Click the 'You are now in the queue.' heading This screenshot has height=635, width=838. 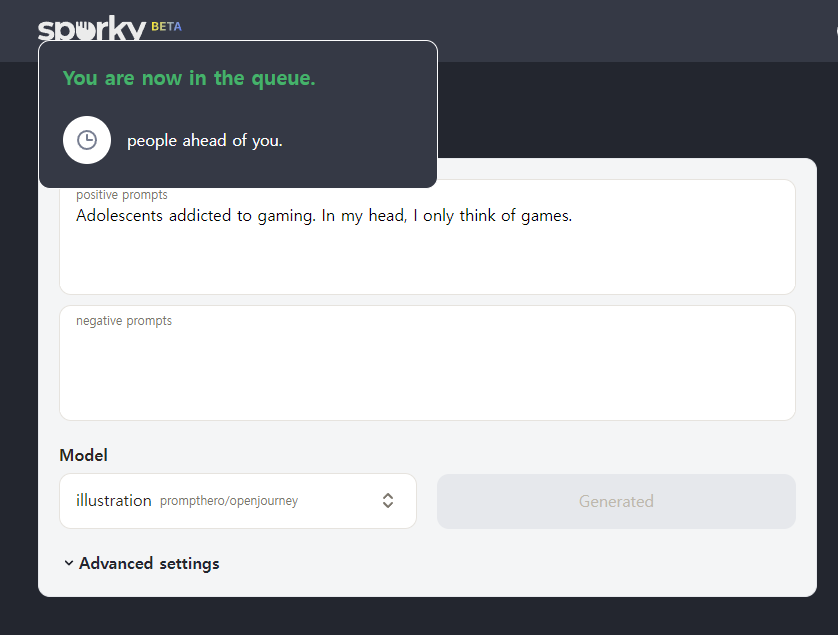189,79
